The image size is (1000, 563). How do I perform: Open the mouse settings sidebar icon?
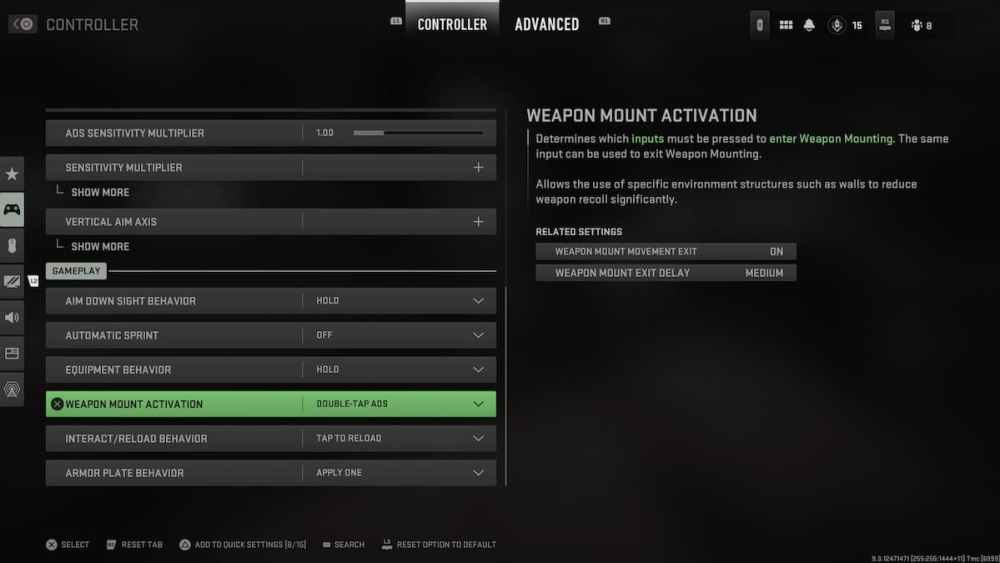click(x=12, y=245)
